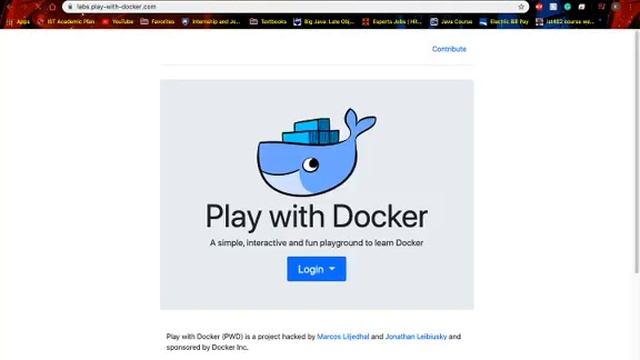Open the user profile avatar
This screenshot has width=640, height=360.
click(x=616, y=7)
